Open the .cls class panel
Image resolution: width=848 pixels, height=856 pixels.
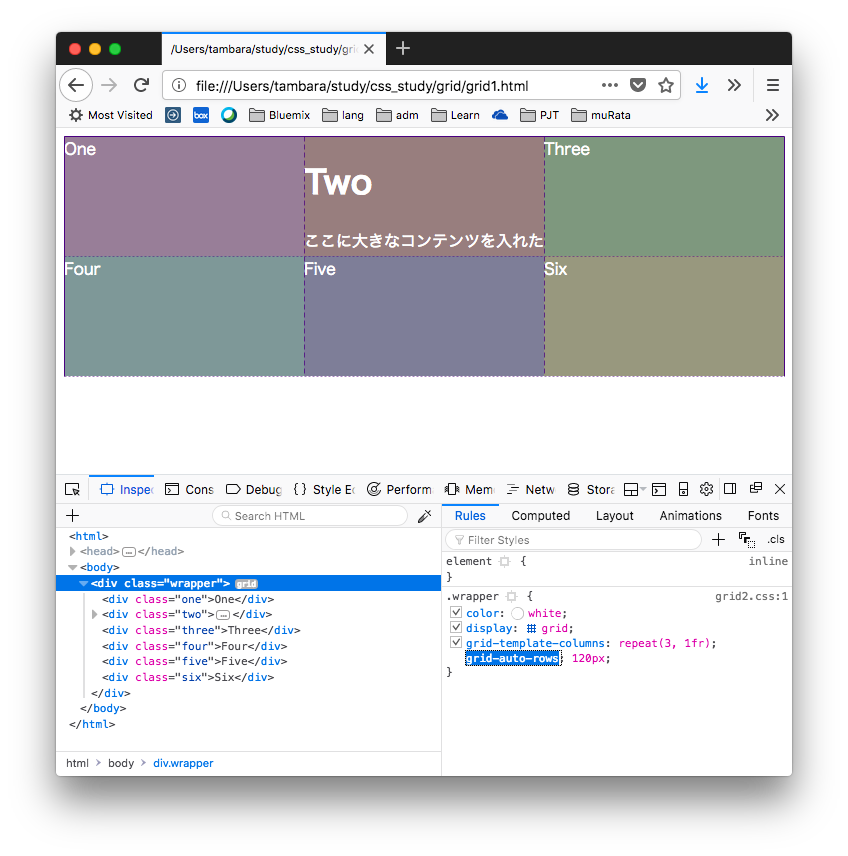(x=775, y=540)
